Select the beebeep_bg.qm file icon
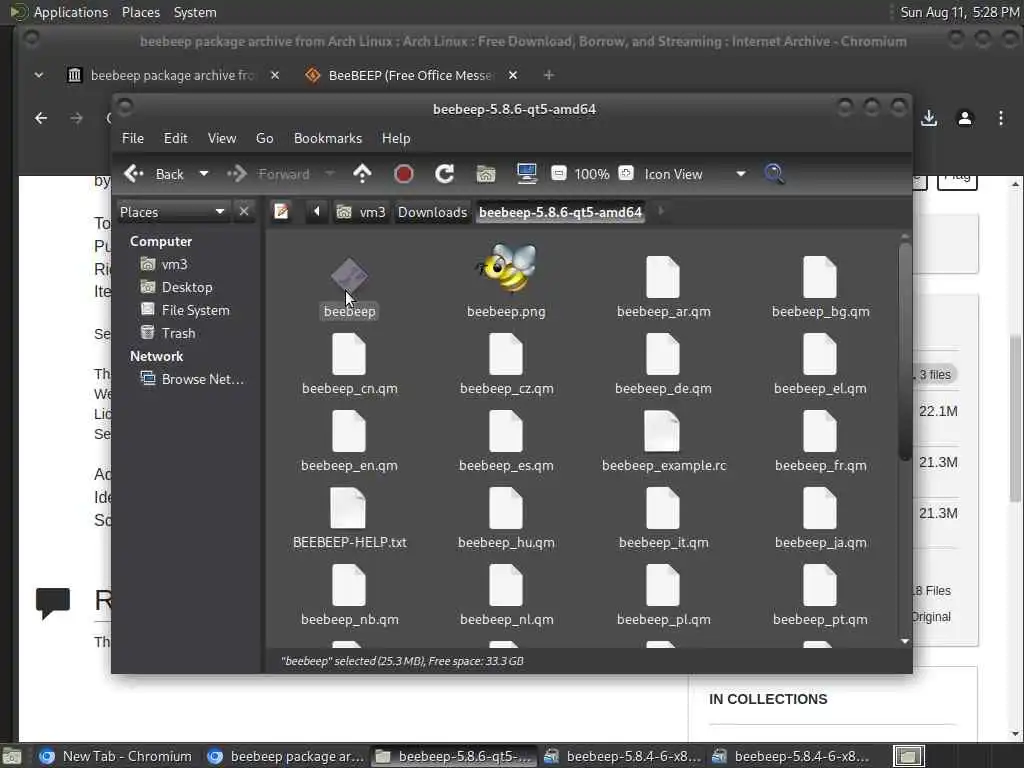Screen dimensions: 1024x768 (x=820, y=277)
